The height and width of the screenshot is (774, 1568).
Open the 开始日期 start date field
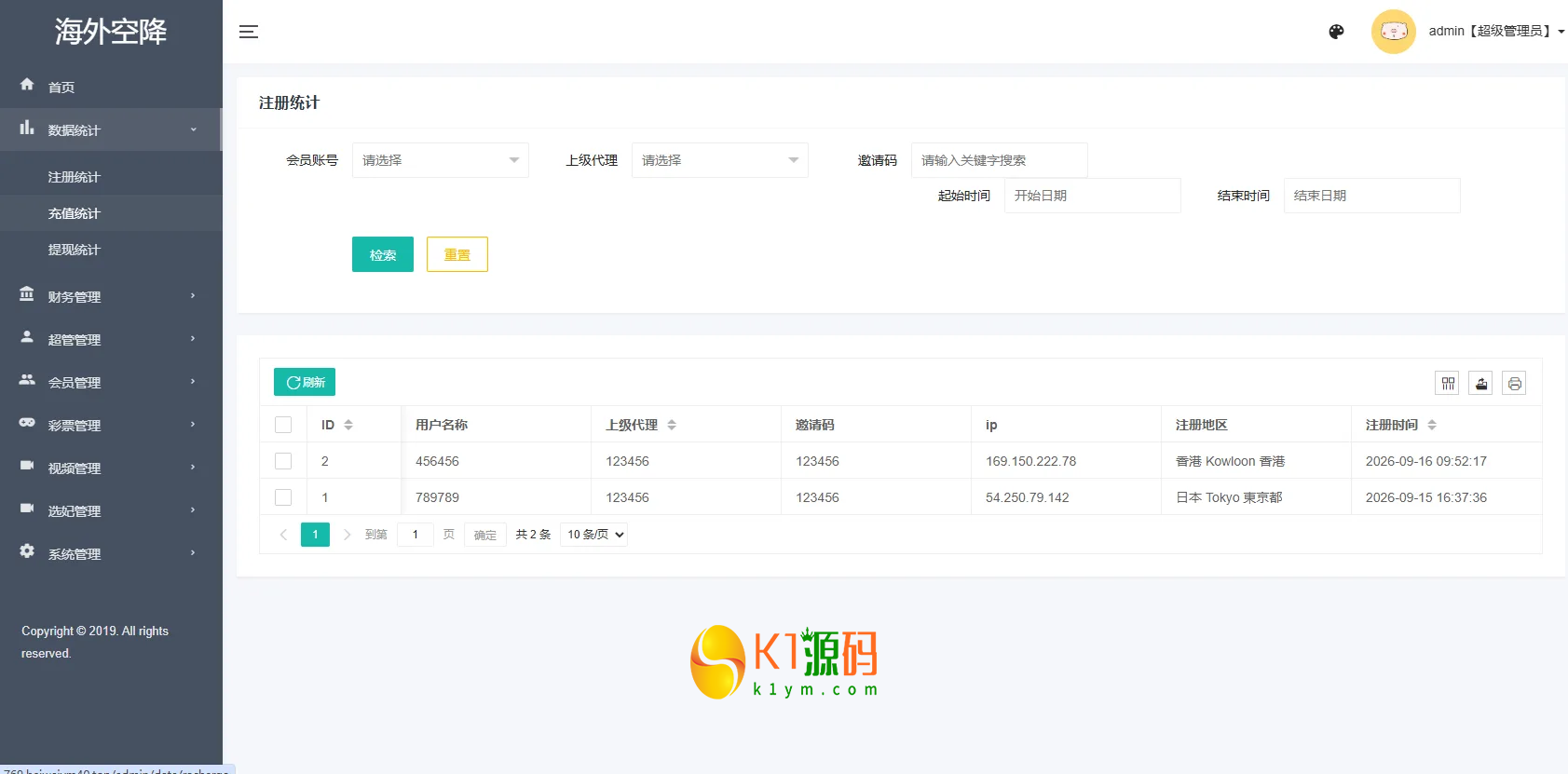click(1093, 196)
